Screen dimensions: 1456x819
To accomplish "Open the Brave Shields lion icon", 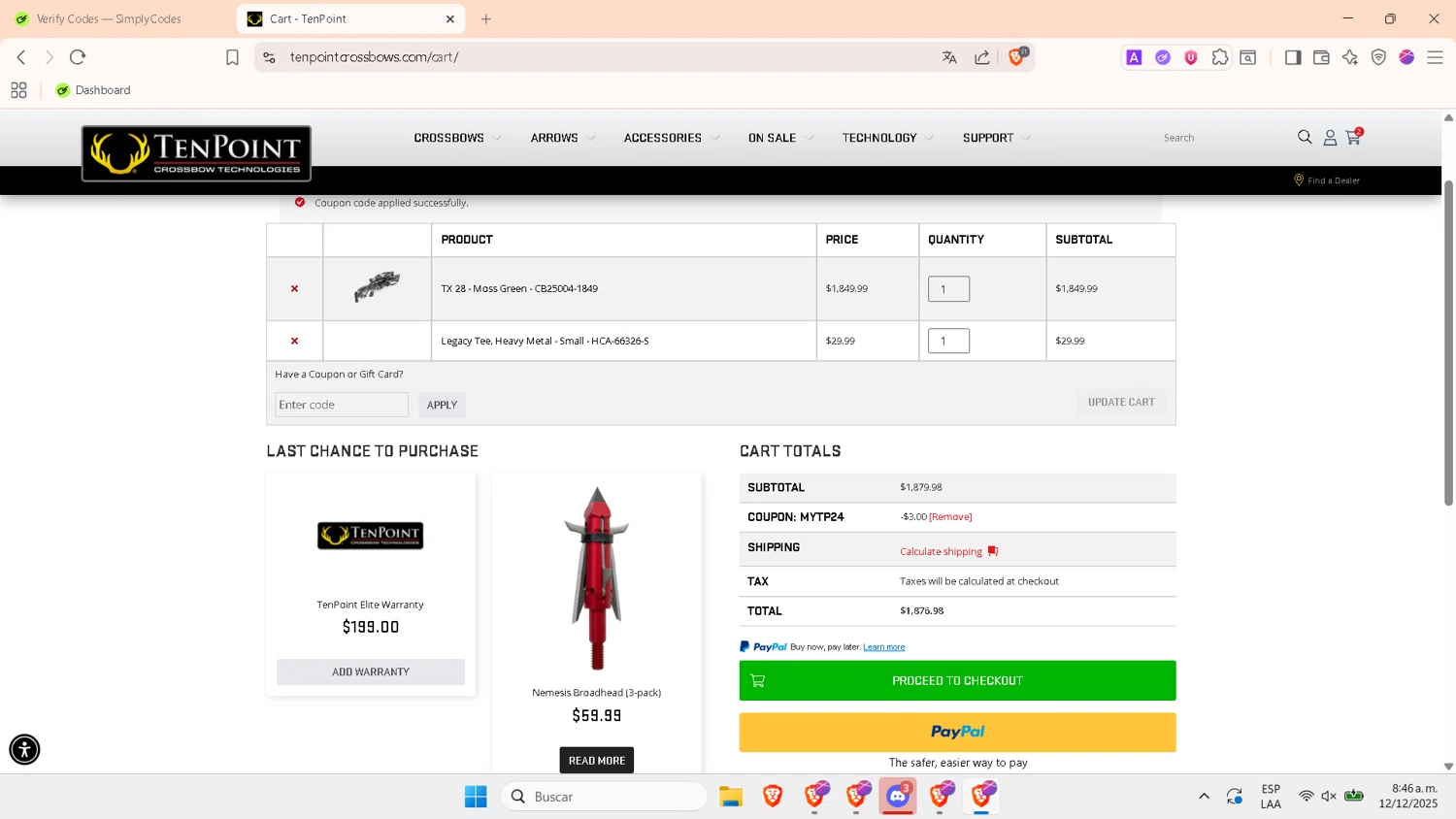I will [x=1016, y=57].
